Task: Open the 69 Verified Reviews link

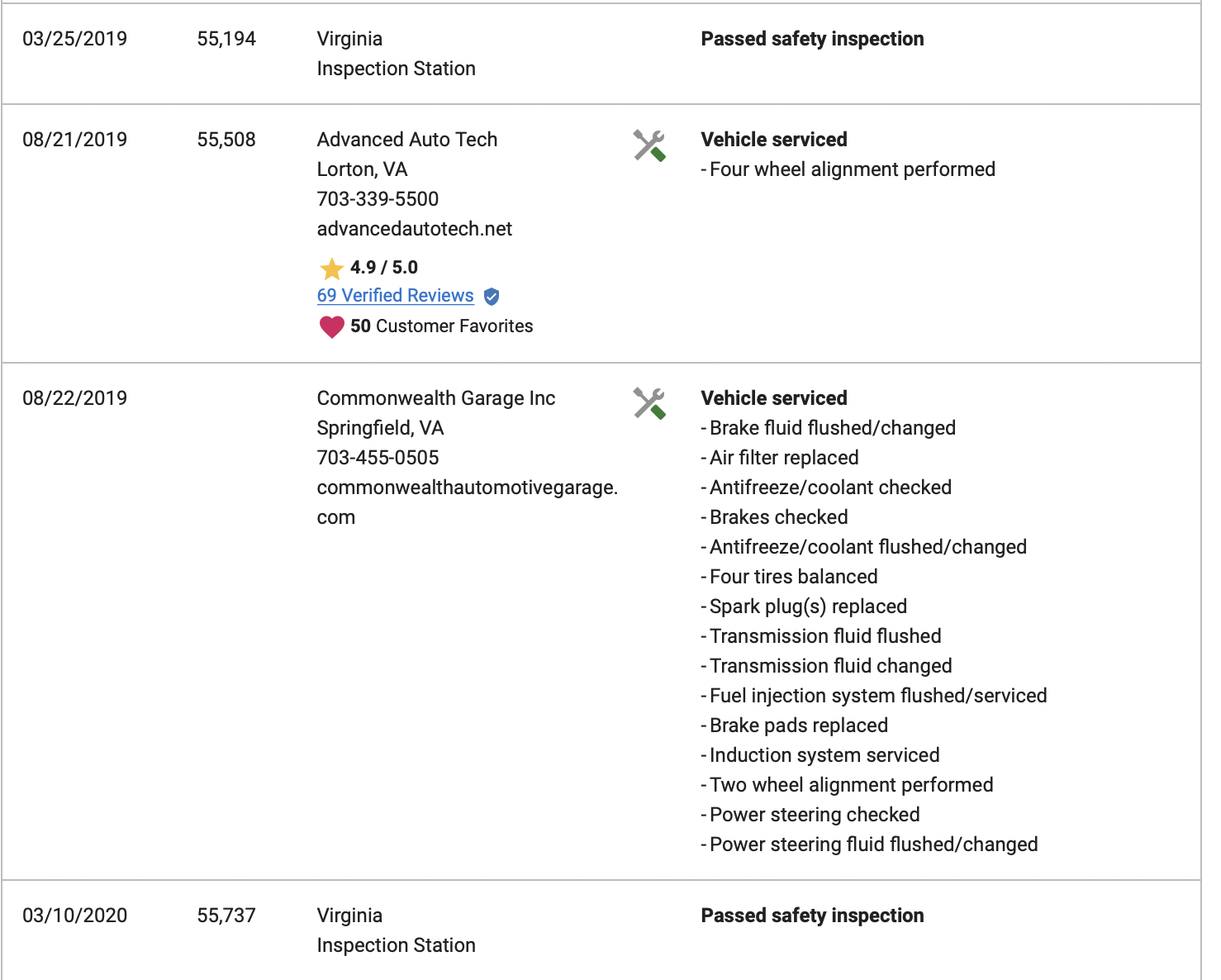Action: [x=395, y=296]
